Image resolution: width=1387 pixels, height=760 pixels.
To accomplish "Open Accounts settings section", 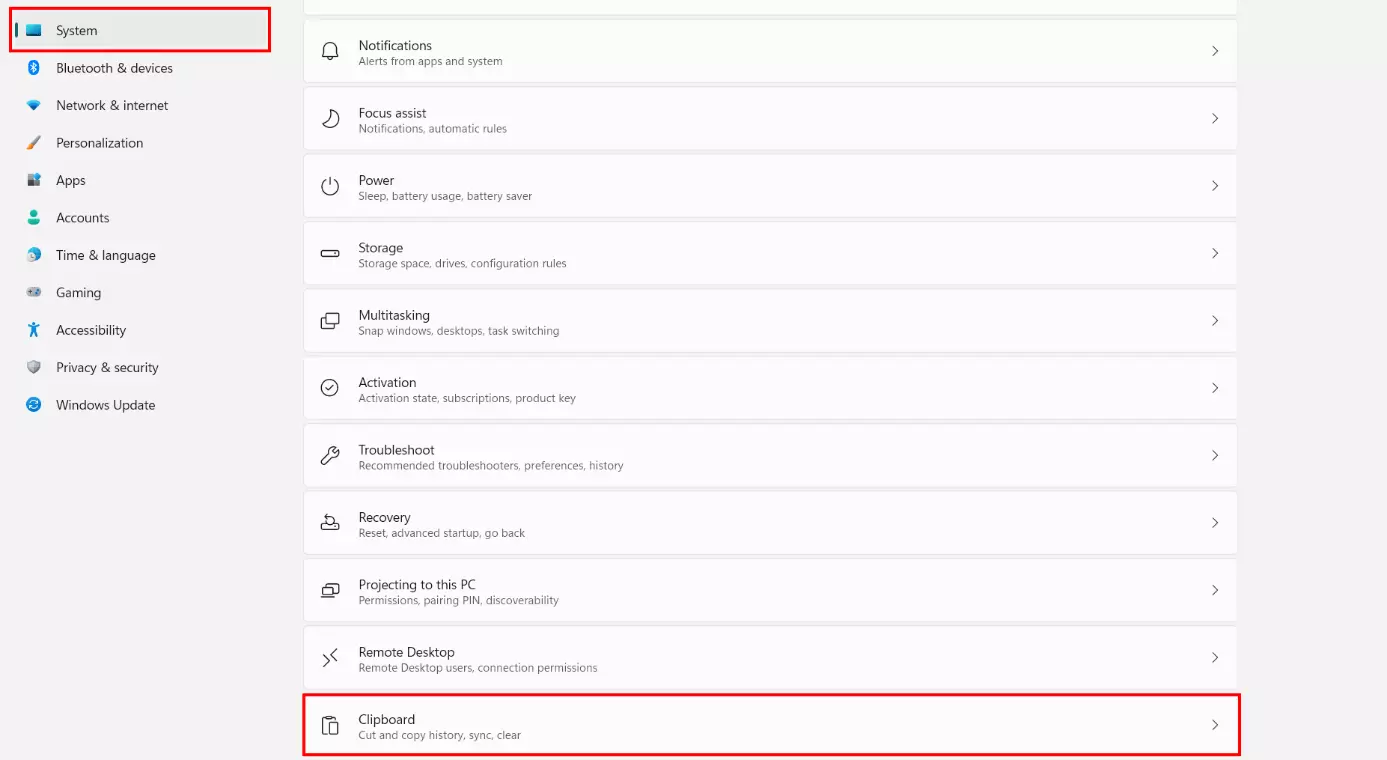I will coord(82,218).
